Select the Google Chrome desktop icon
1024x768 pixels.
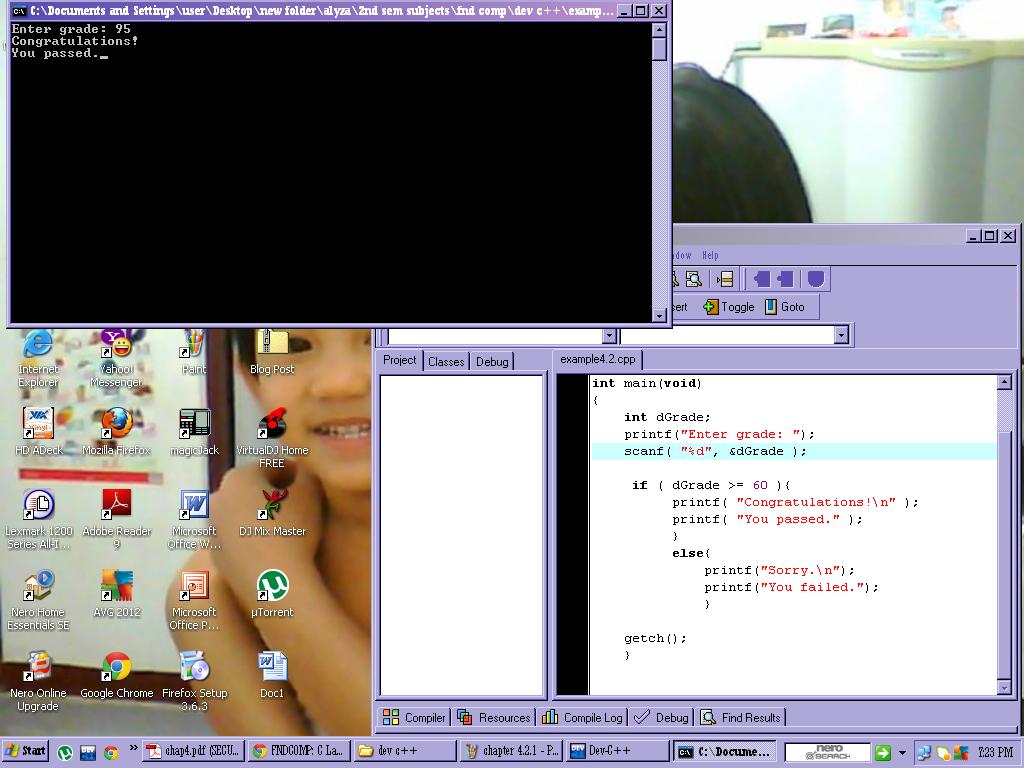(117, 675)
